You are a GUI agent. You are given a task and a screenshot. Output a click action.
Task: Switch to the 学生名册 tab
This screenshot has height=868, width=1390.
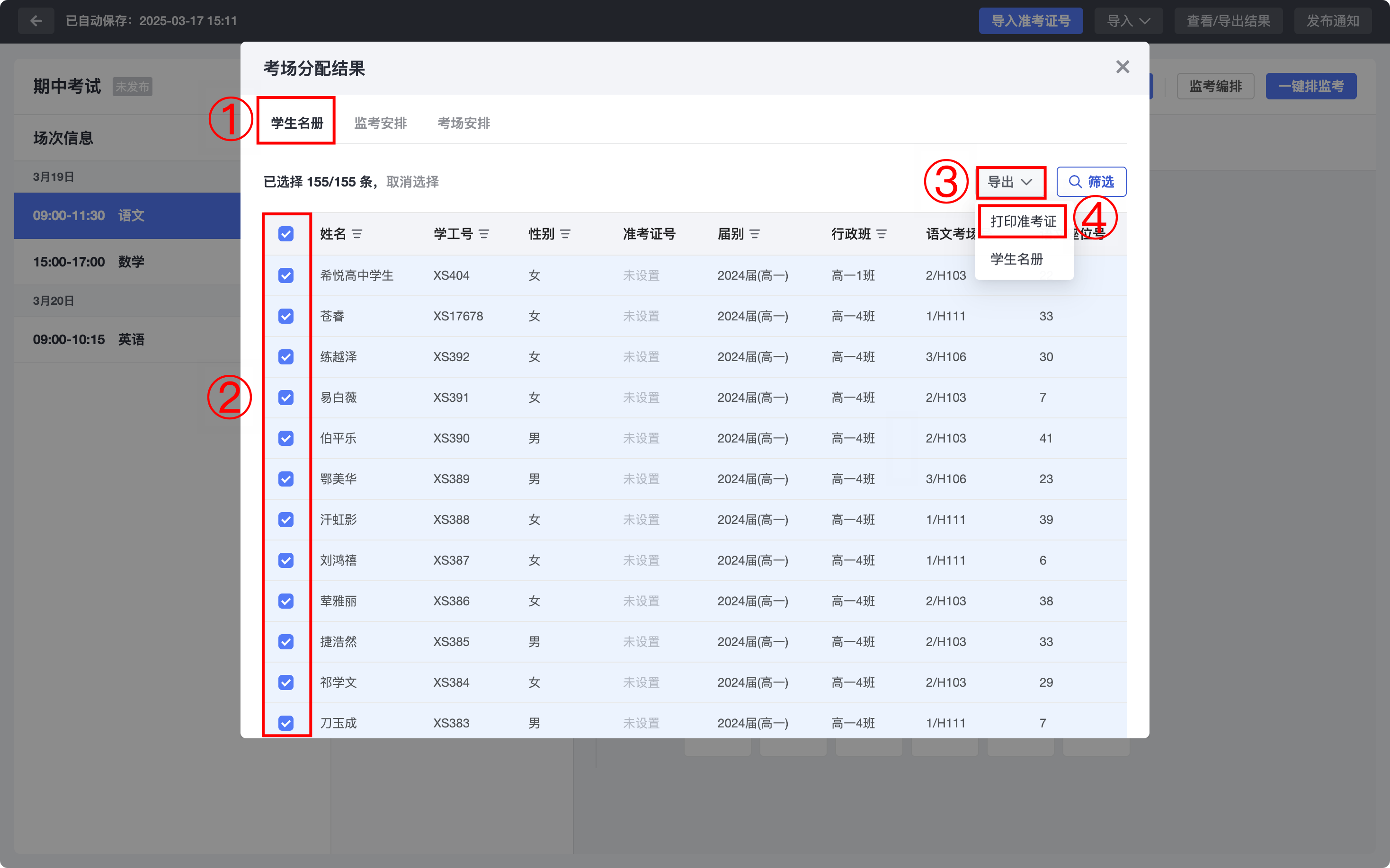pos(297,123)
